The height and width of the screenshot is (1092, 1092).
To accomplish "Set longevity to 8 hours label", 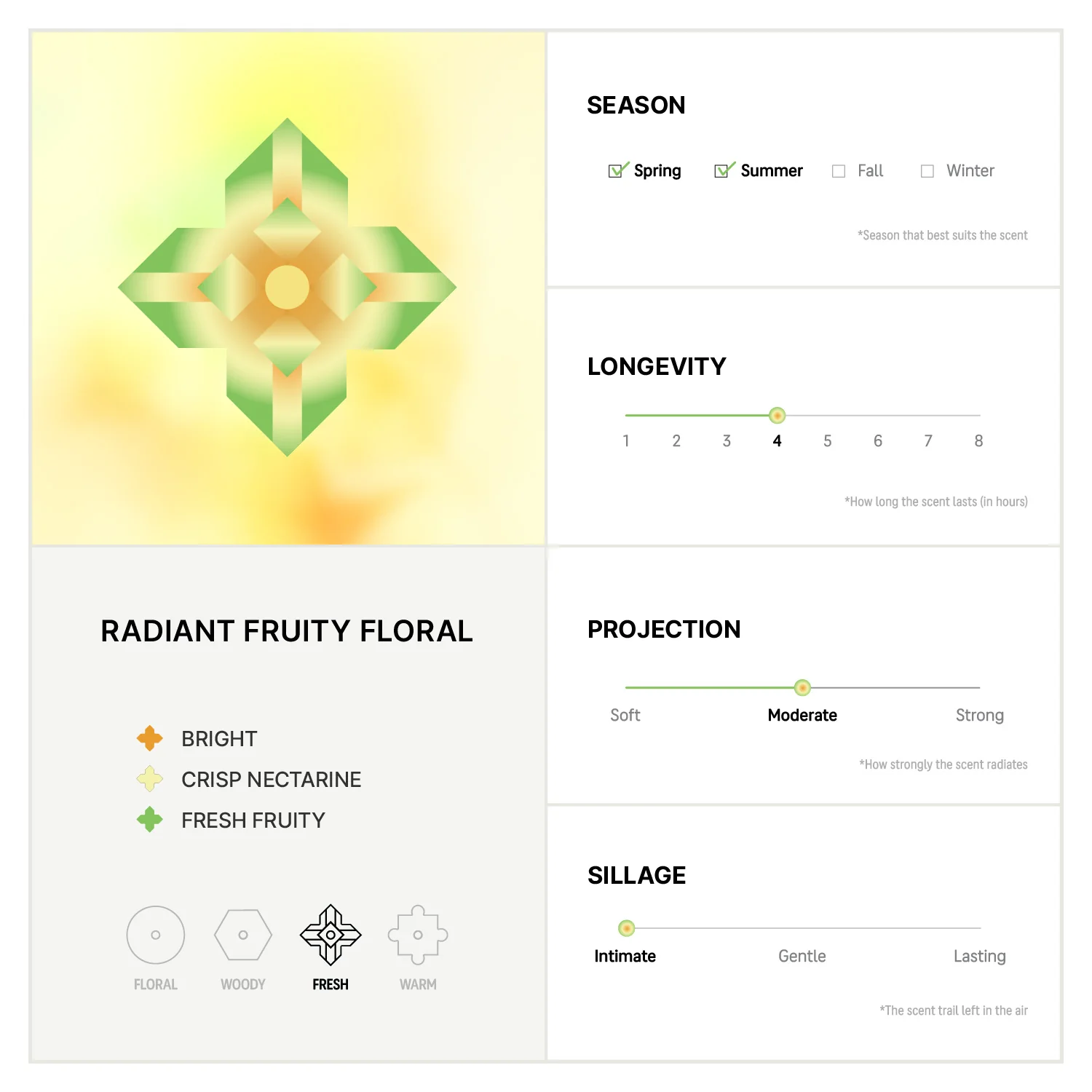I will (x=978, y=441).
